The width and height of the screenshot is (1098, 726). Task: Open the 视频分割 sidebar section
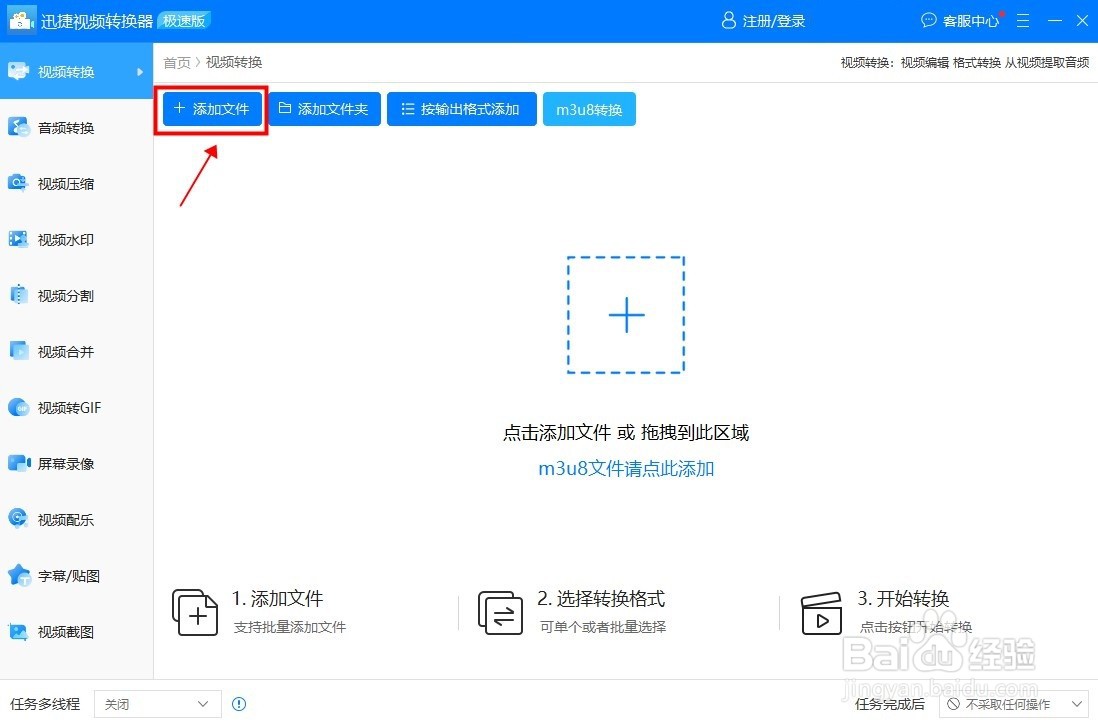tap(76, 295)
